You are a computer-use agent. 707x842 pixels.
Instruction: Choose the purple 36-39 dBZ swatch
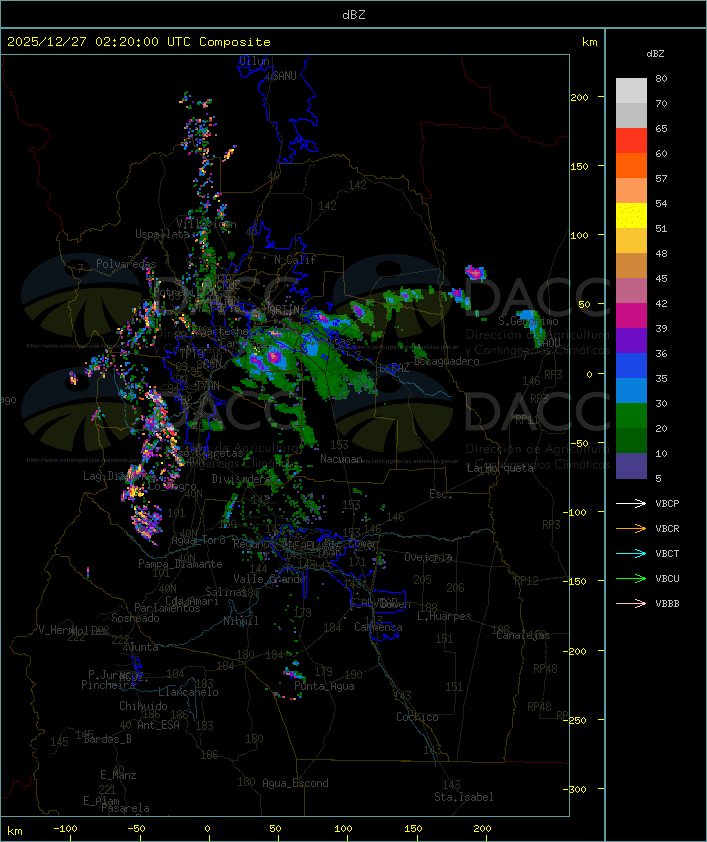631,340
